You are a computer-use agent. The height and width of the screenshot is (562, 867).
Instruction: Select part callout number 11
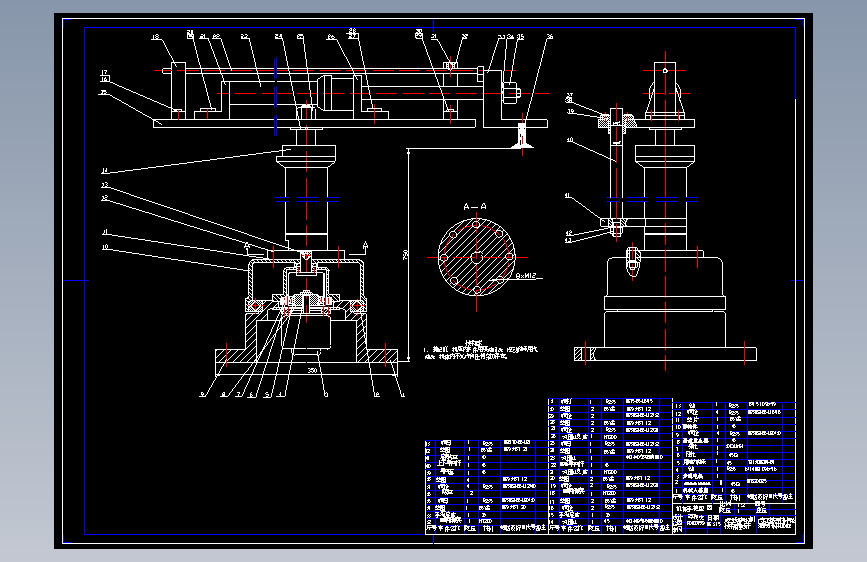pyautogui.click(x=105, y=232)
